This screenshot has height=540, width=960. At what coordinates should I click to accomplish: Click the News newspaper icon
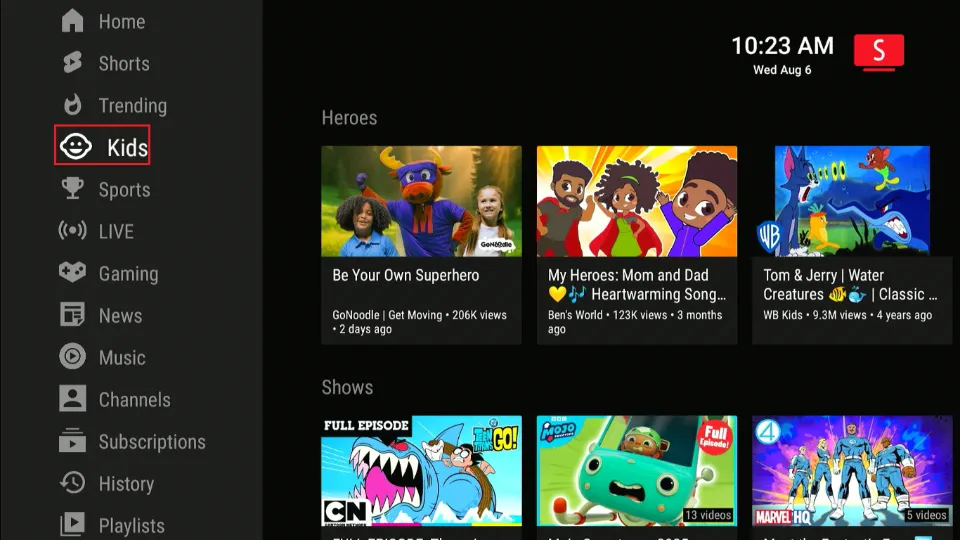click(72, 315)
